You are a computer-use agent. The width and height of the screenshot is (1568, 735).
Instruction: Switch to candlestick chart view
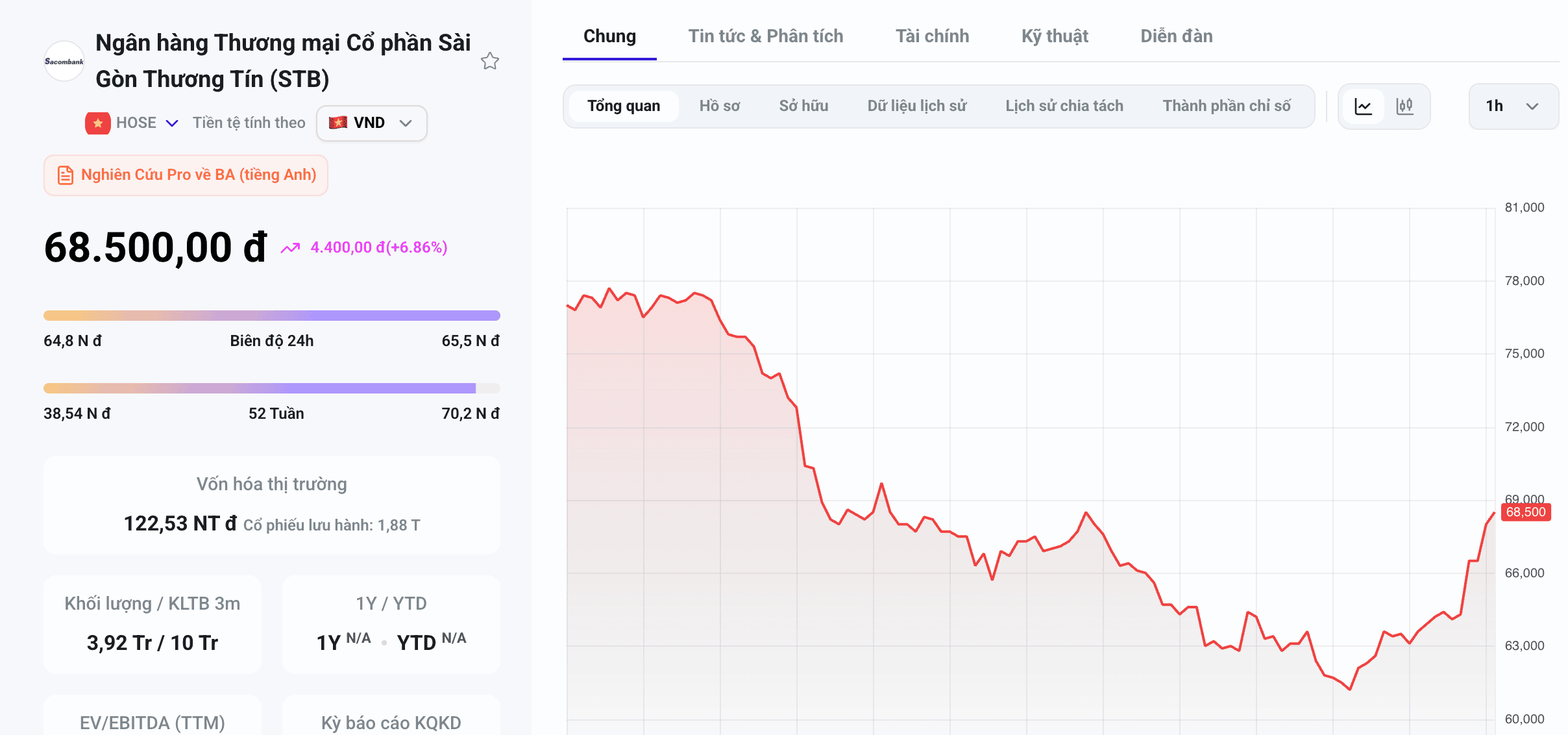coord(1404,106)
